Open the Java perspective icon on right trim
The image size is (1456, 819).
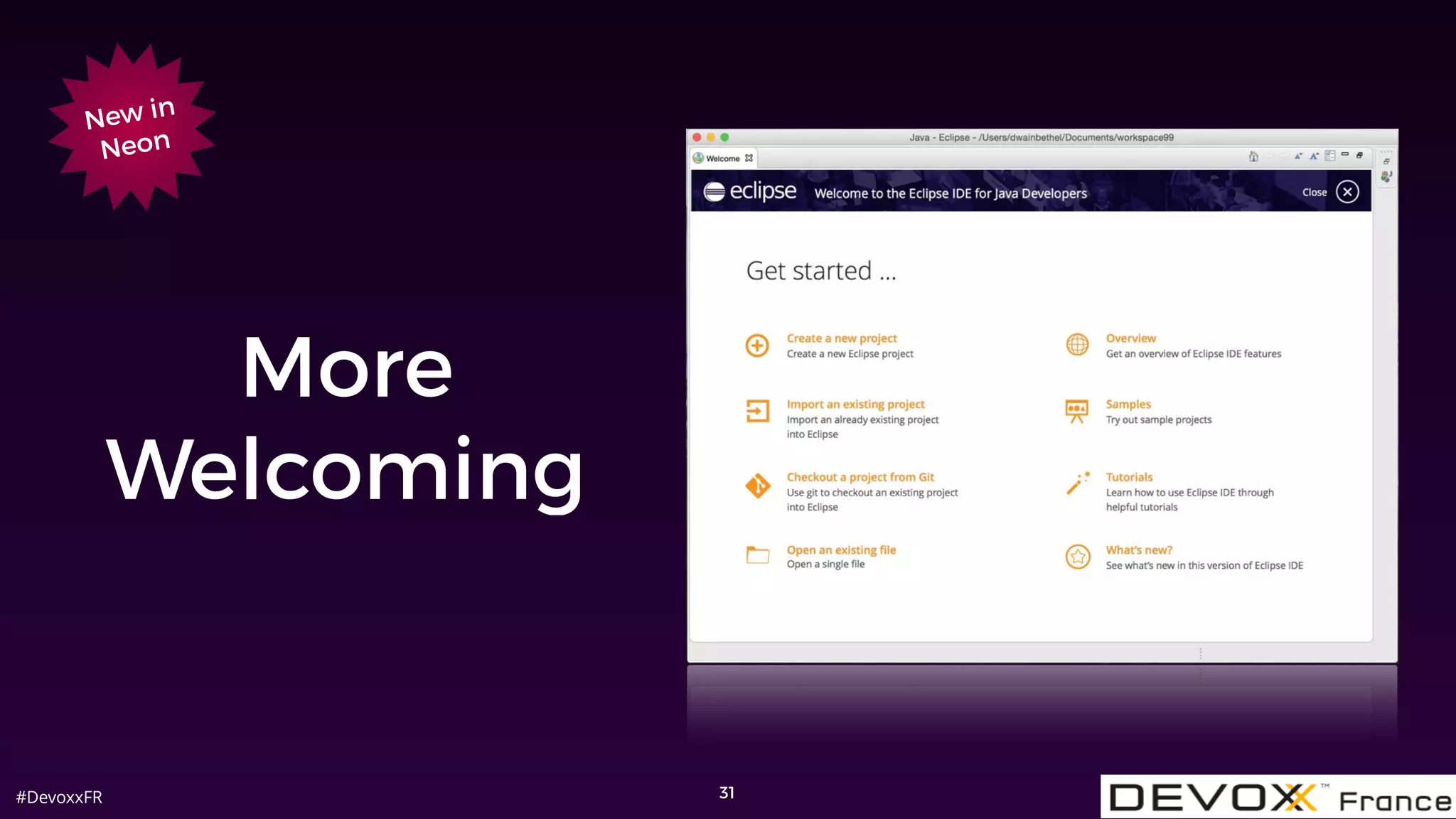(1386, 176)
